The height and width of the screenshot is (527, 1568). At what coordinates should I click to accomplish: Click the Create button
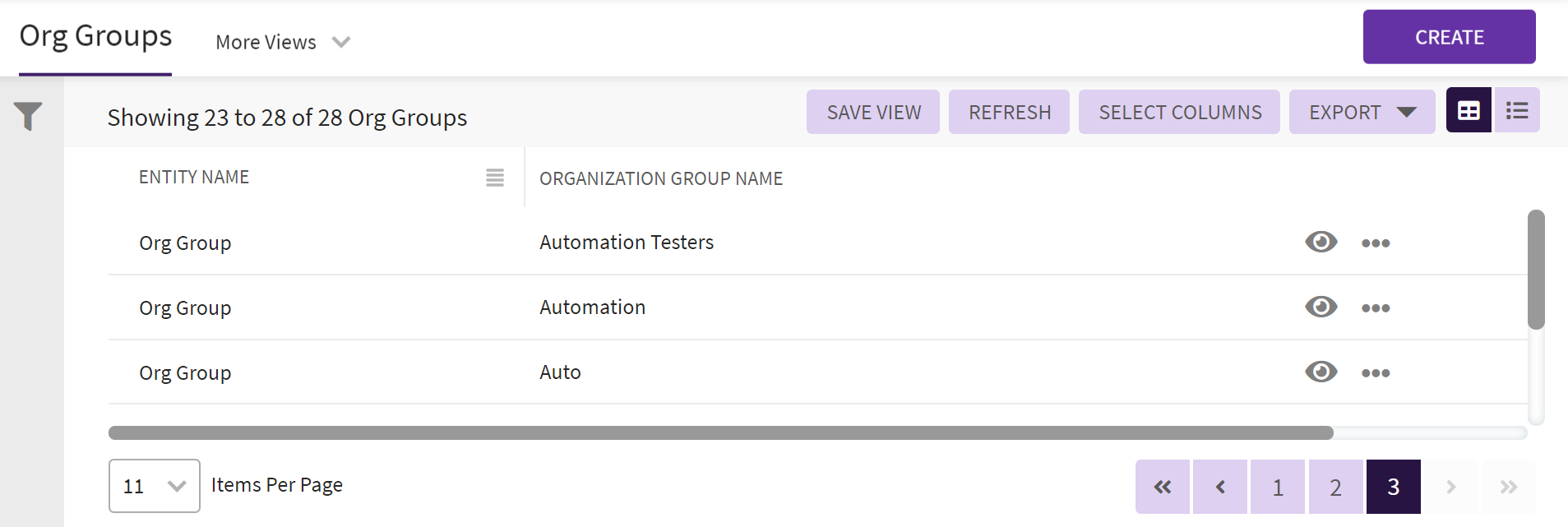point(1449,37)
